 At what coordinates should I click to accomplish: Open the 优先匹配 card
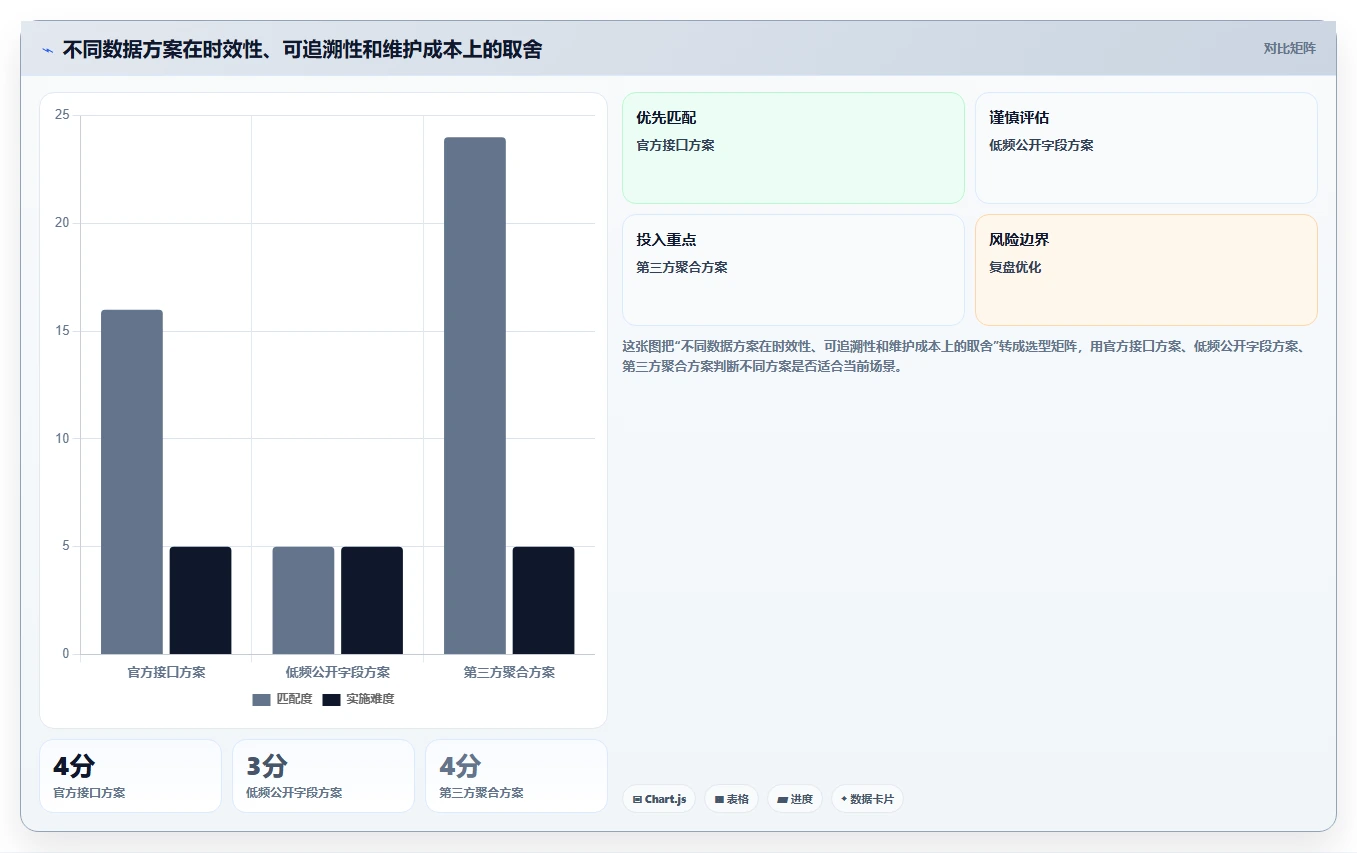(793, 148)
